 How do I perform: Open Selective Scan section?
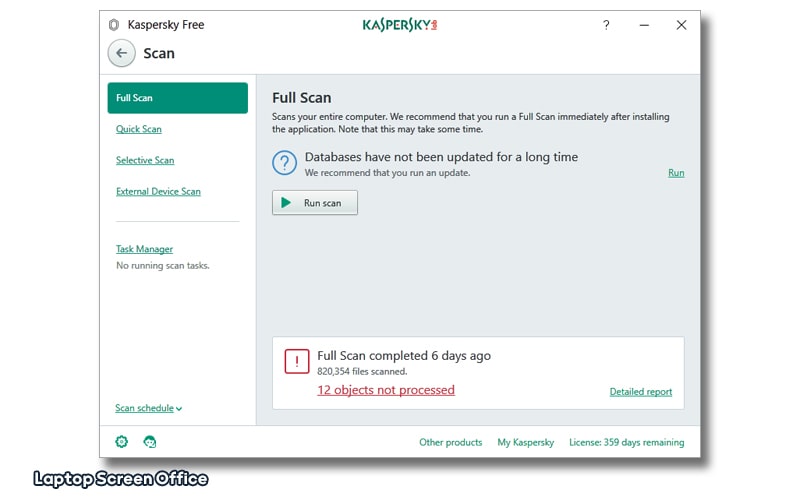click(x=145, y=160)
